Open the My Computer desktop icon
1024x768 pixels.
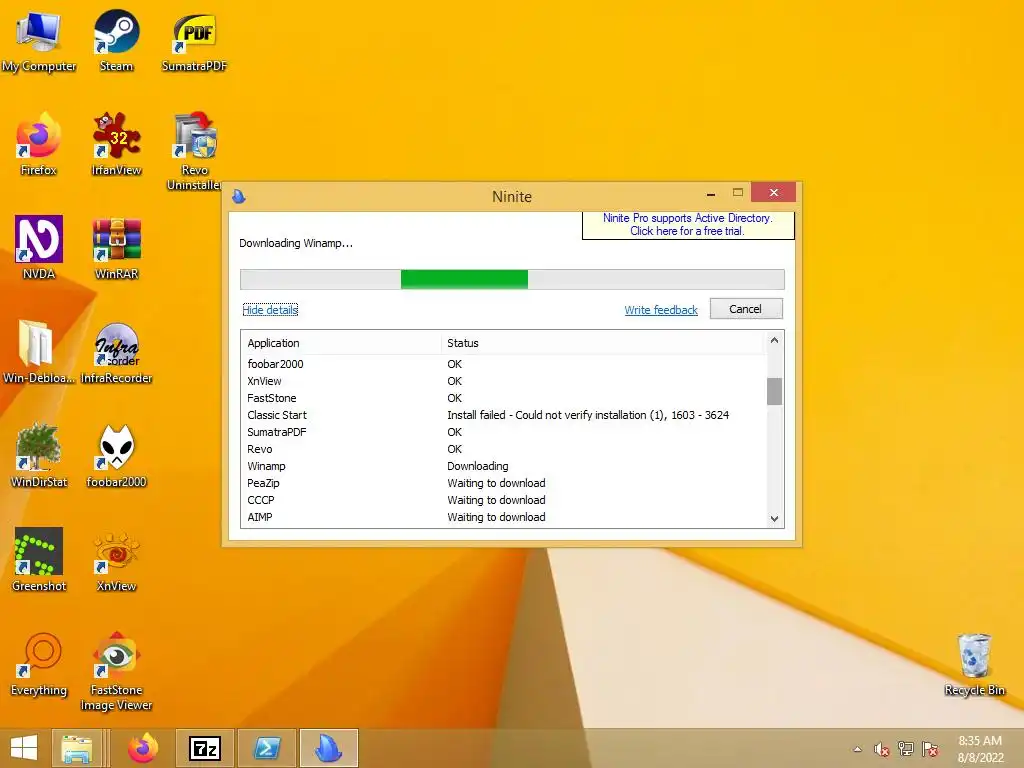[x=38, y=40]
